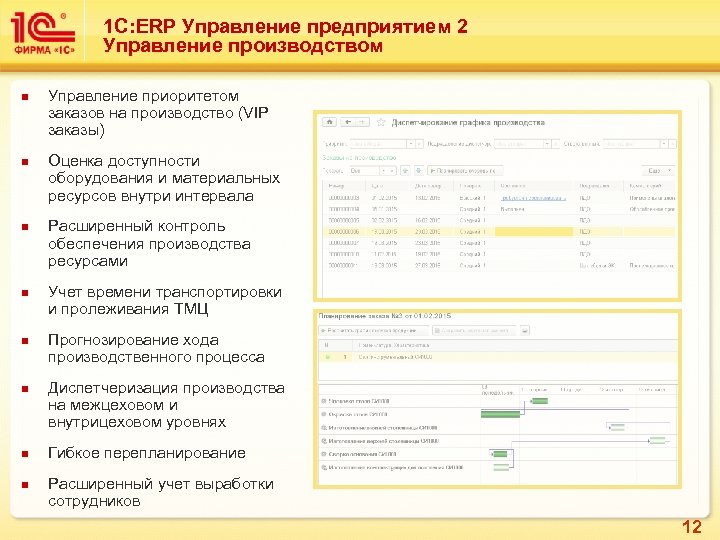Click the plan-by-model button in orders toolbar

pyautogui.click(x=465, y=171)
